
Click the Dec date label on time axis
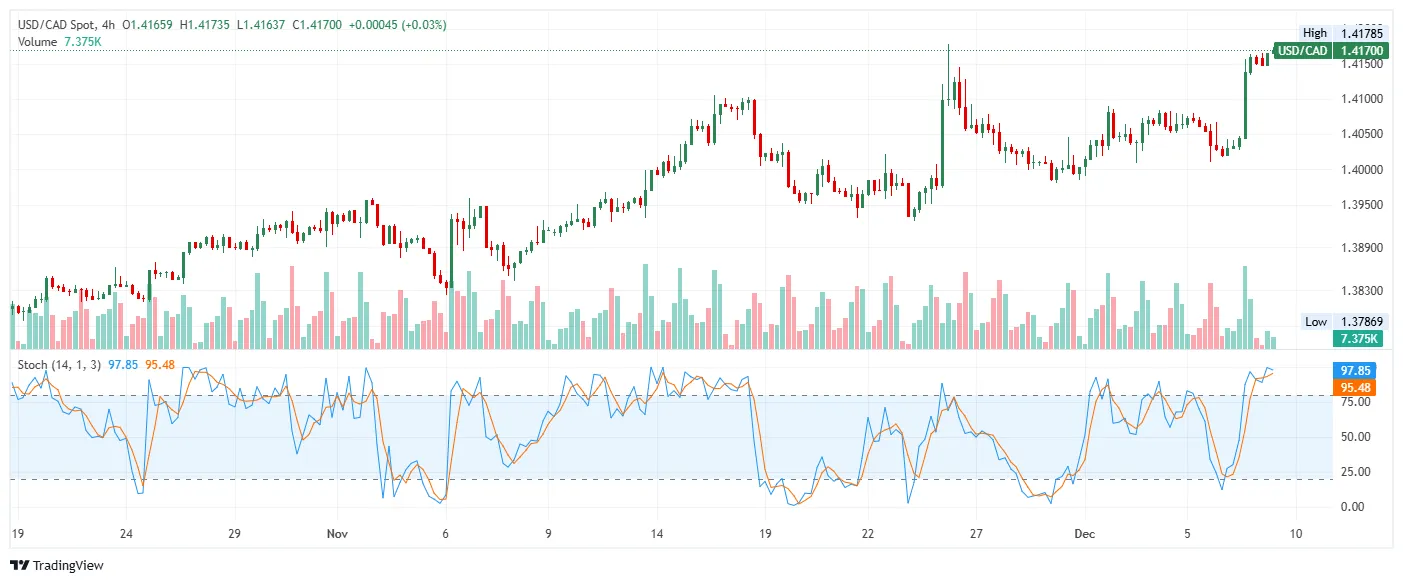pyautogui.click(x=1086, y=534)
